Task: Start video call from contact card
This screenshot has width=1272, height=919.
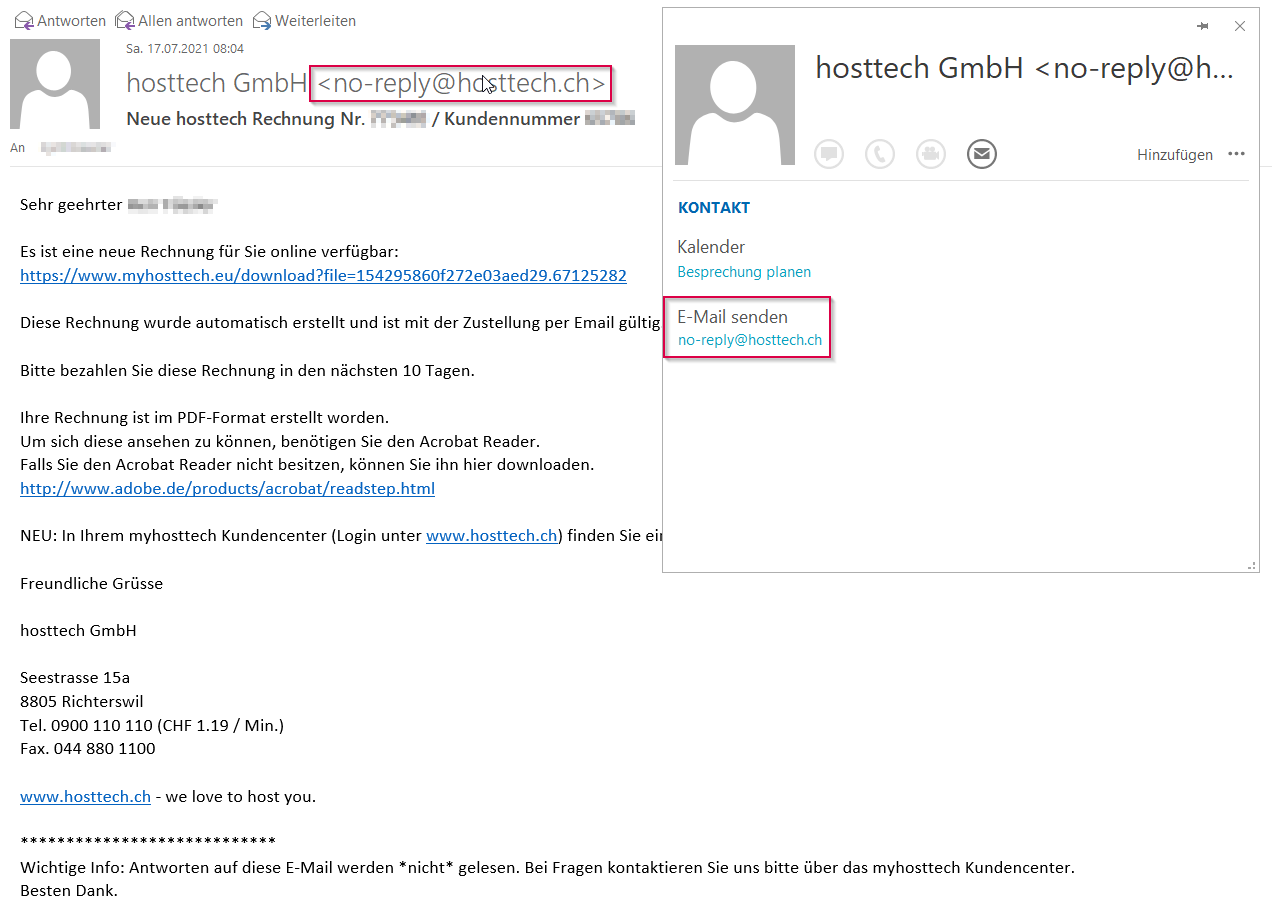Action: pyautogui.click(x=931, y=154)
